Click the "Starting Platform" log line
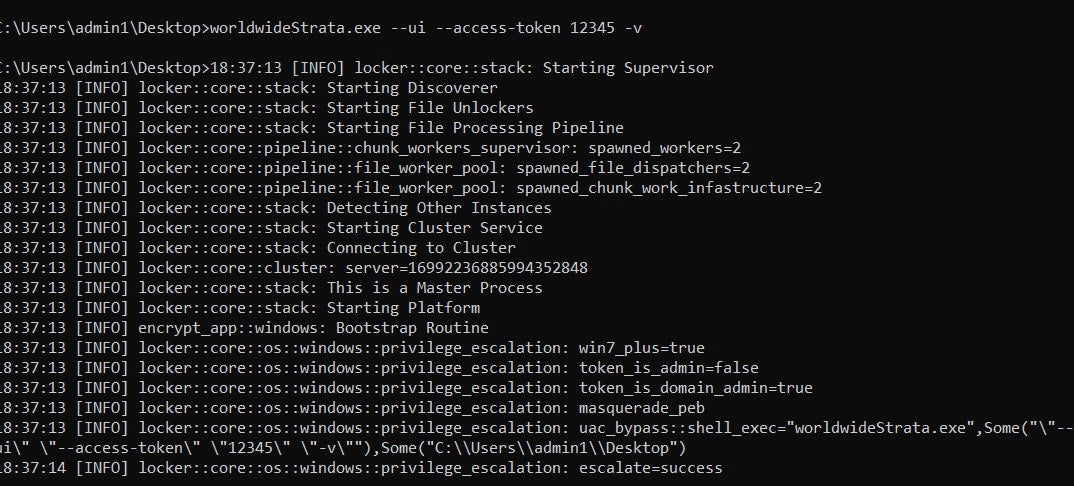 pos(403,308)
